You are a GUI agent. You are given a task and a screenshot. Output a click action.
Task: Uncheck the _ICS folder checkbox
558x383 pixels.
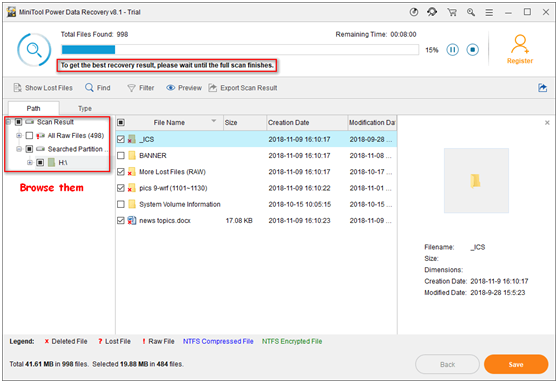coord(121,139)
